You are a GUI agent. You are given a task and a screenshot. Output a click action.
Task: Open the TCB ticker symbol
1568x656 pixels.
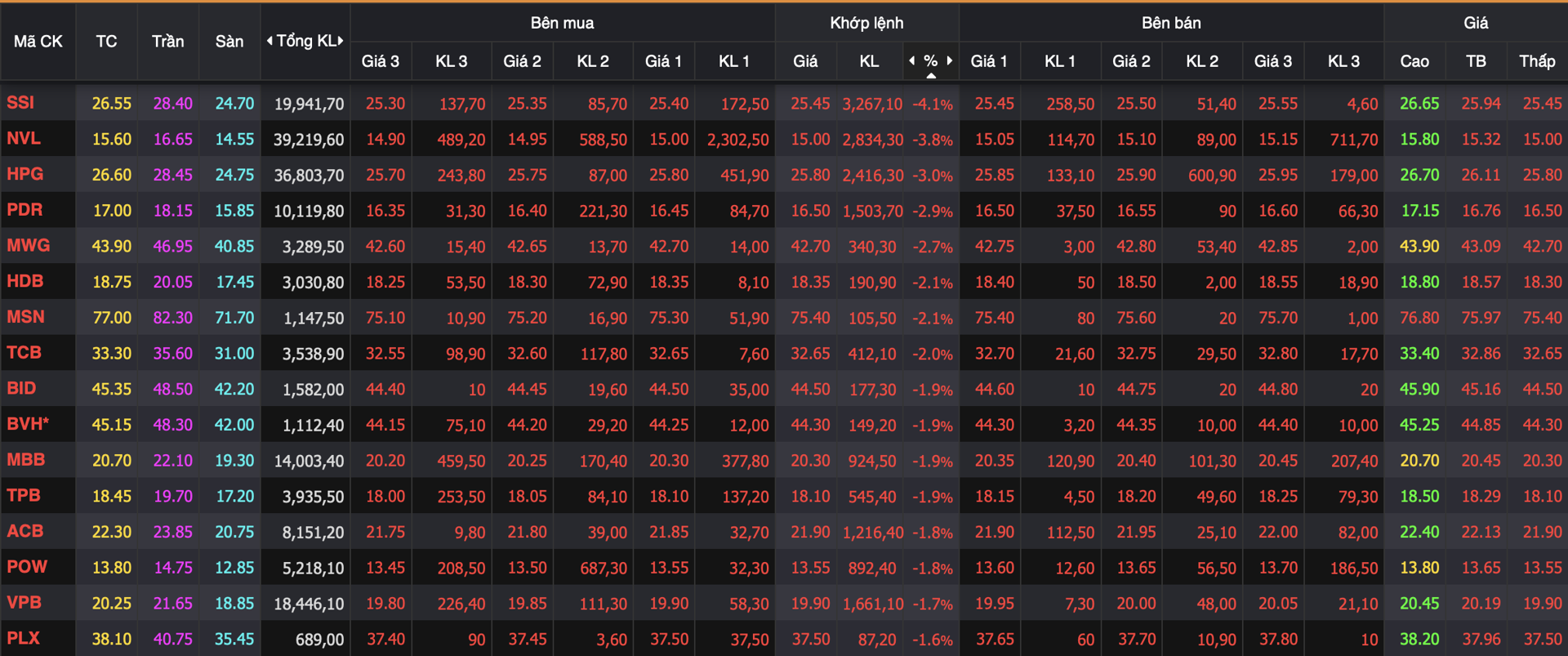tap(24, 353)
